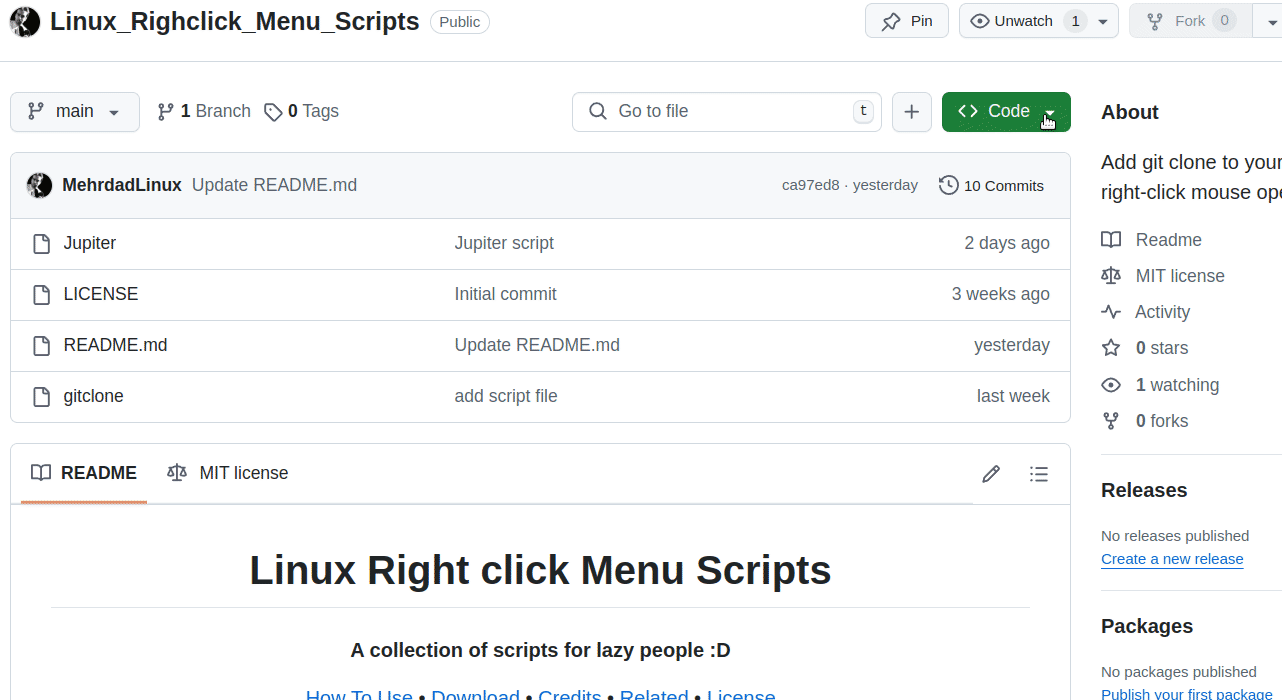Open the Linux_Righclick_Menu_Scripts repository title
This screenshot has width=1282, height=700.
235,21
